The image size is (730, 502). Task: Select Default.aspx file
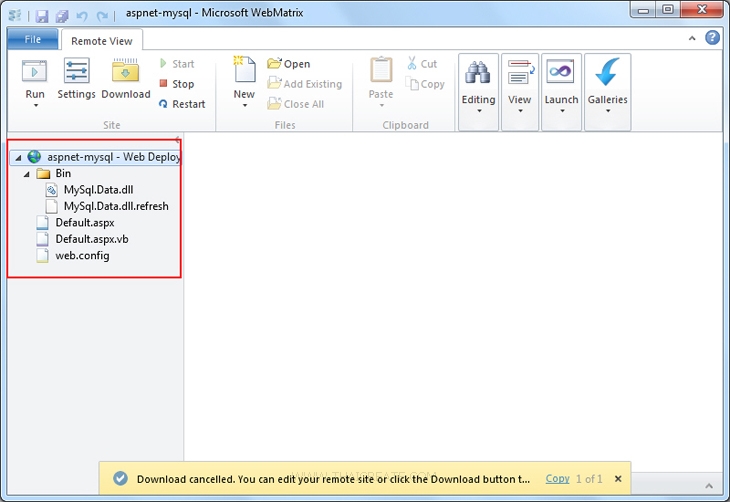click(x=76, y=222)
